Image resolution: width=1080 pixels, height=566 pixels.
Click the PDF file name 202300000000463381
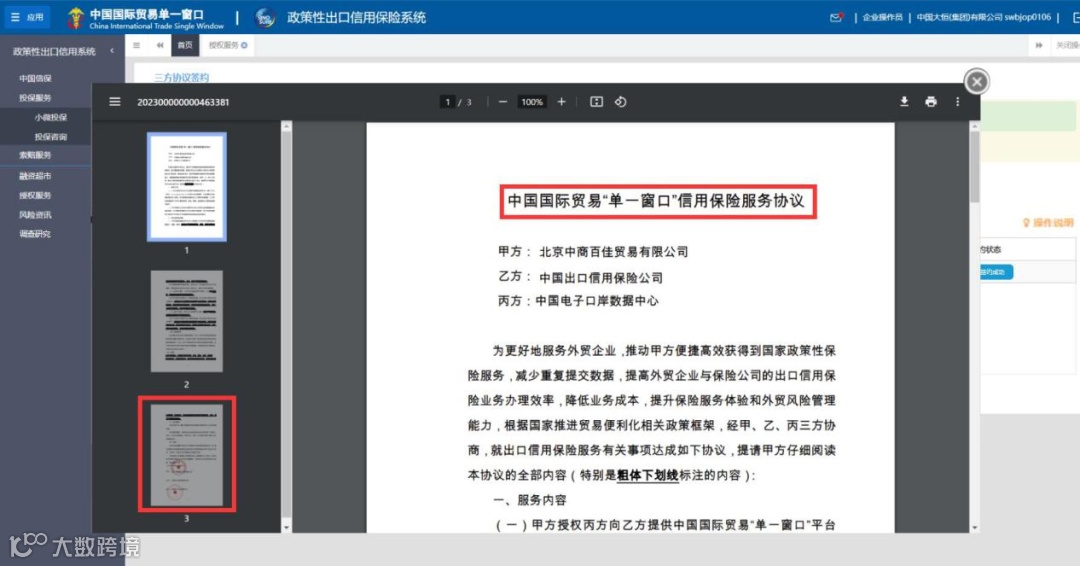click(183, 102)
